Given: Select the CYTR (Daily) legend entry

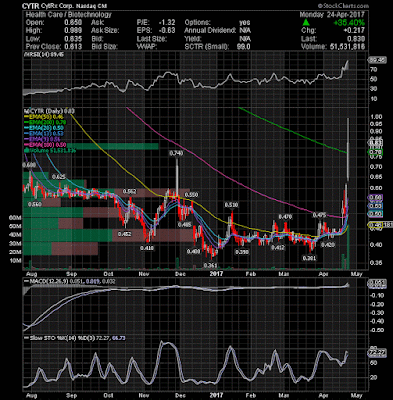Looking at the screenshot, I should pyautogui.click(x=48, y=111).
